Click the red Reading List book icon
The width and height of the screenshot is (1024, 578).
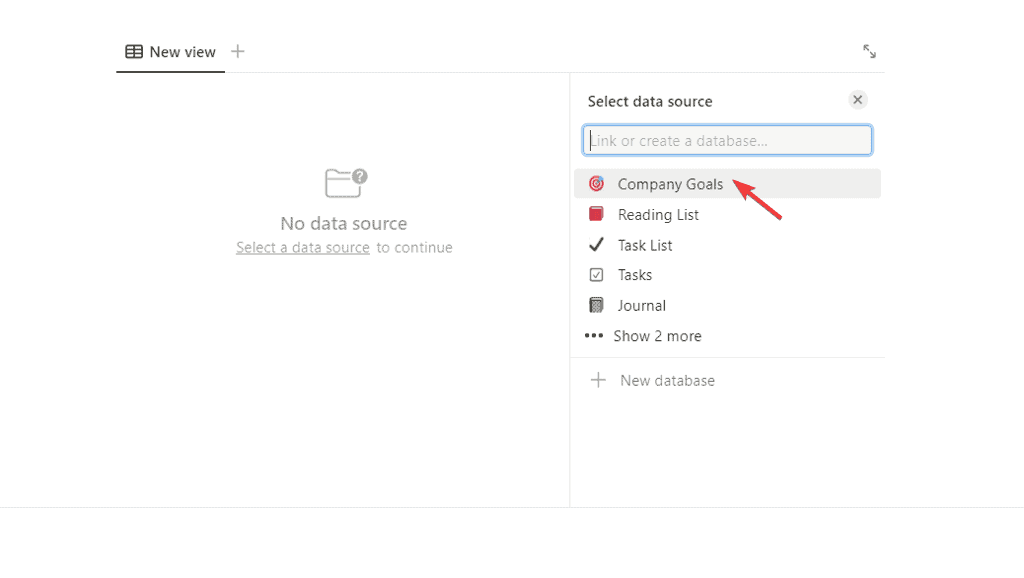tap(596, 214)
